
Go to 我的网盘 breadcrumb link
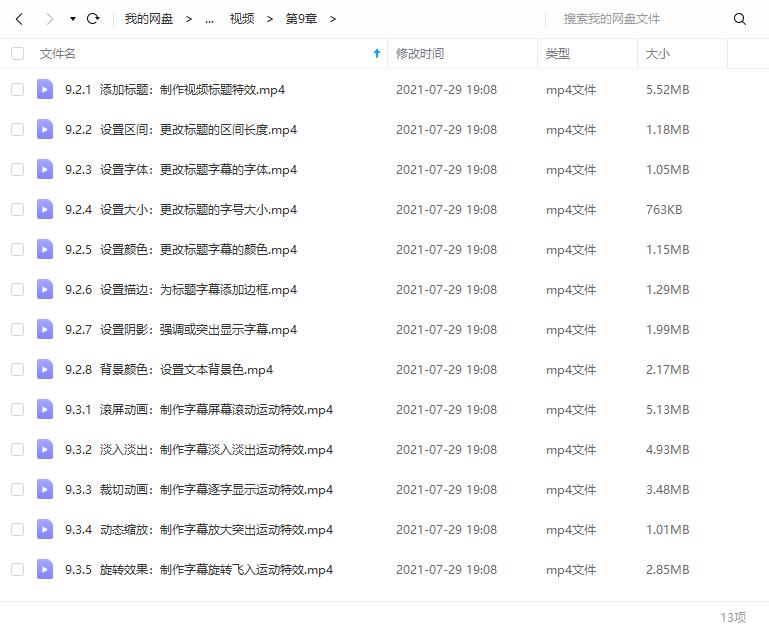click(149, 19)
